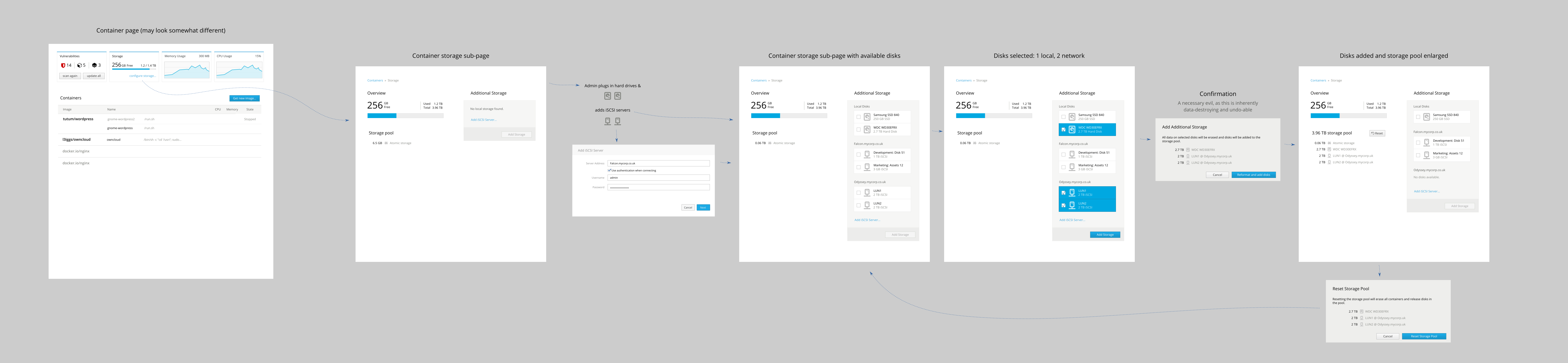
Task: Click Marketing: Assets 12 icon on available disks page
Action: [867, 167]
